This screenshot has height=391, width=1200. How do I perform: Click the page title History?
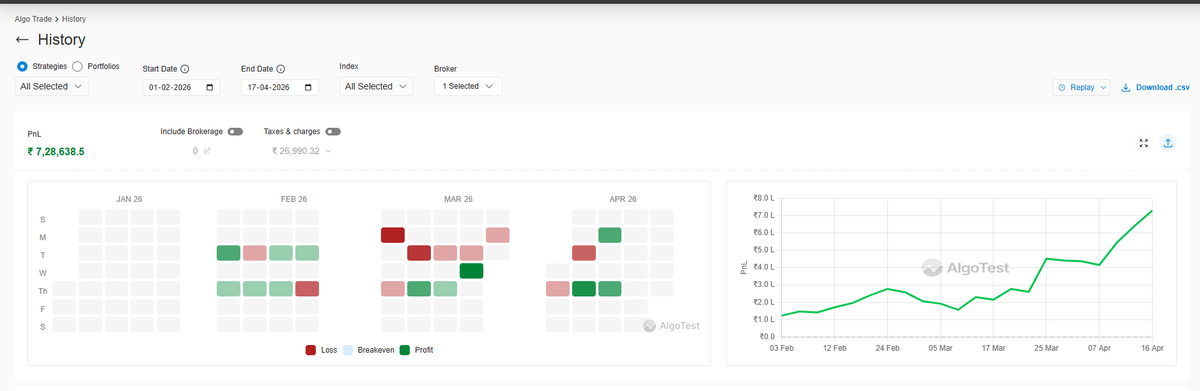tap(61, 40)
